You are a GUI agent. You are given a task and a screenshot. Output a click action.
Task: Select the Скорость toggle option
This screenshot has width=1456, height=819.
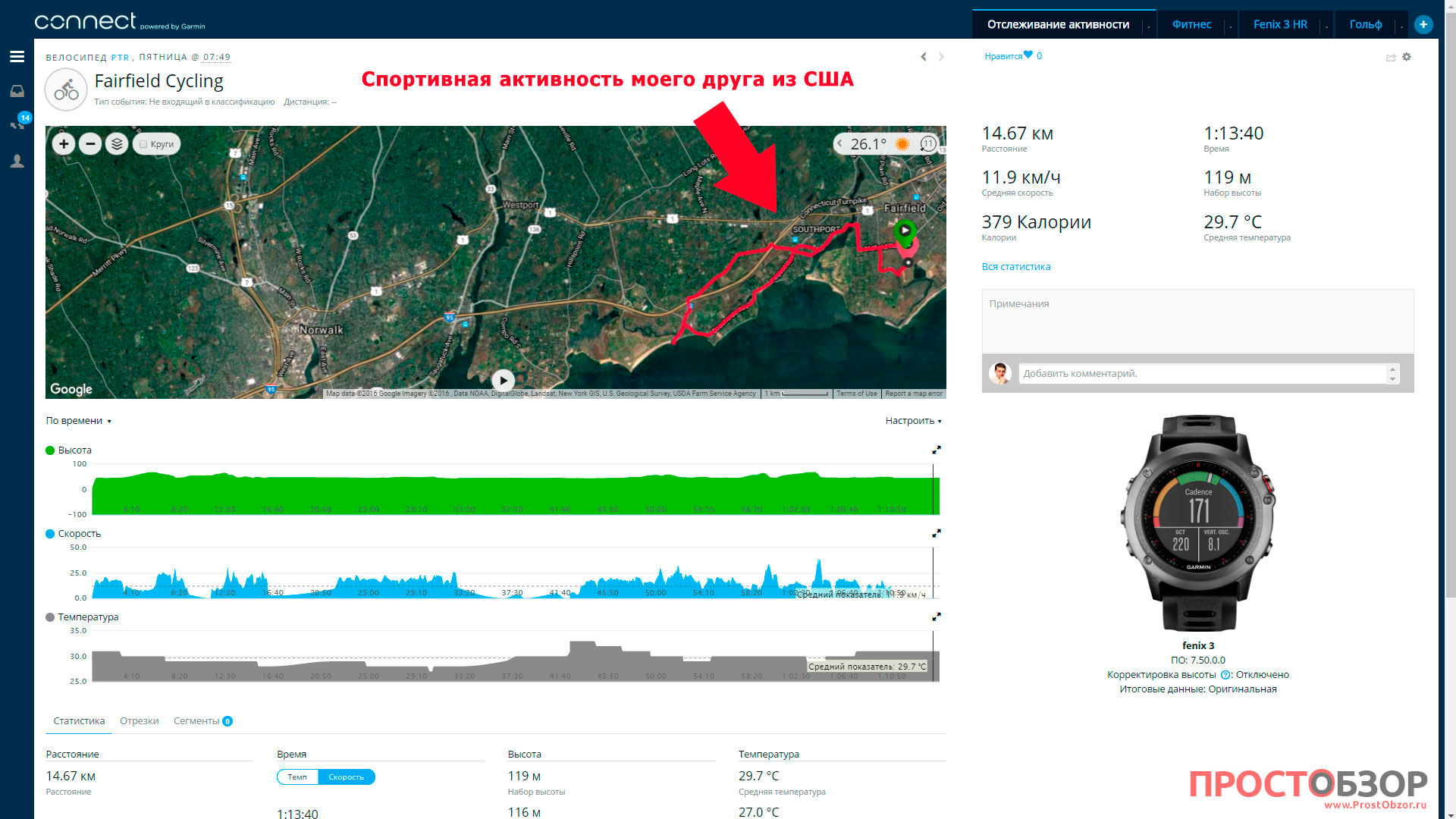pos(347,777)
